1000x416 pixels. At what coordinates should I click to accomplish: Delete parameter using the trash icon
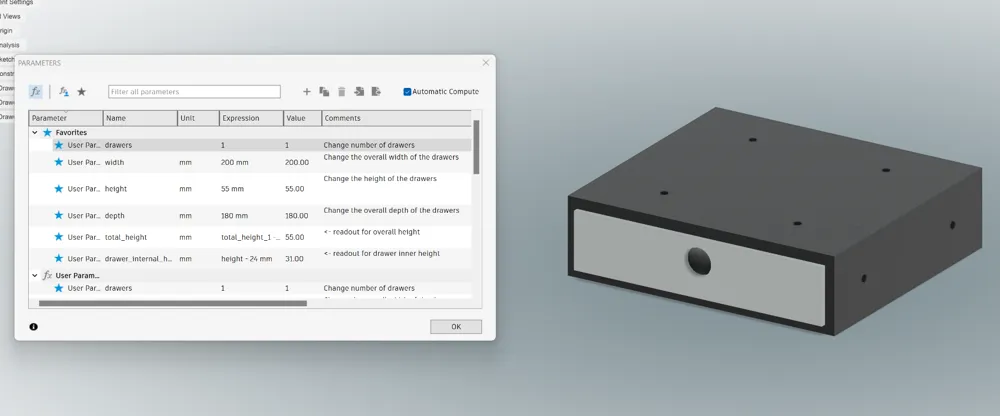[x=341, y=92]
